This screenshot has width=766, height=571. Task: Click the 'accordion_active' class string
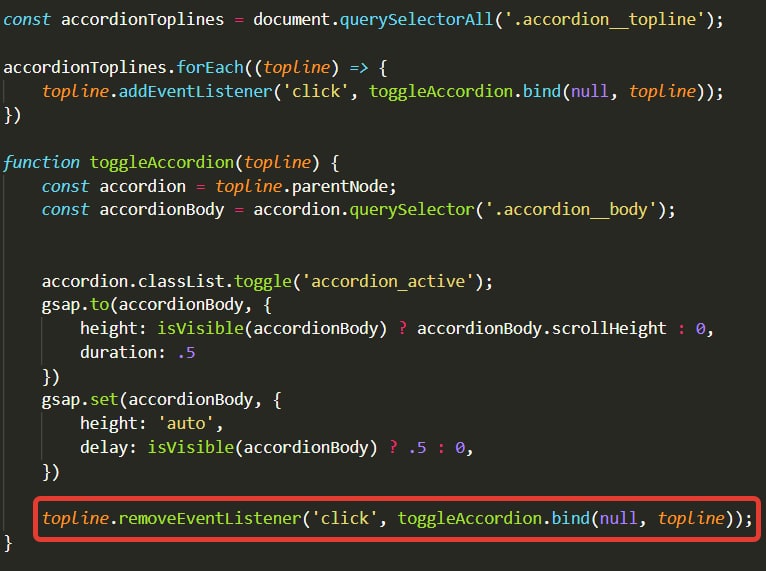[388, 281]
